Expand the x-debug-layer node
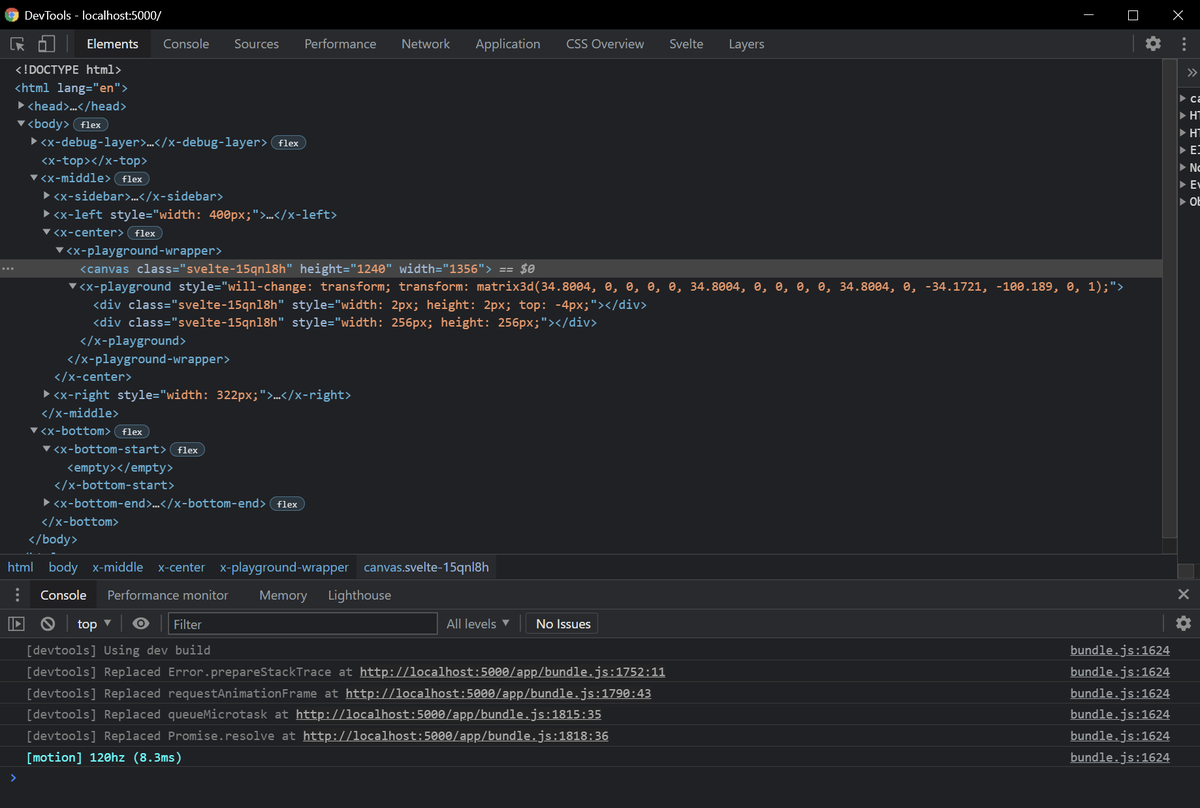Screen dimensions: 1200x808 [34, 142]
